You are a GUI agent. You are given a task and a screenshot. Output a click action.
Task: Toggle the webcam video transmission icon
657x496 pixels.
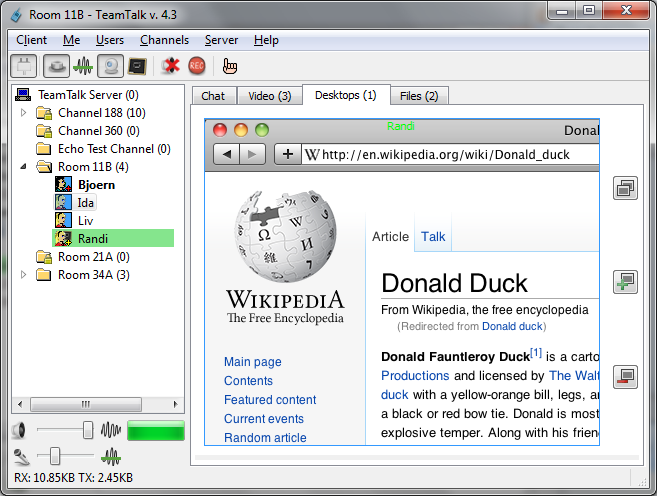[x=110, y=66]
